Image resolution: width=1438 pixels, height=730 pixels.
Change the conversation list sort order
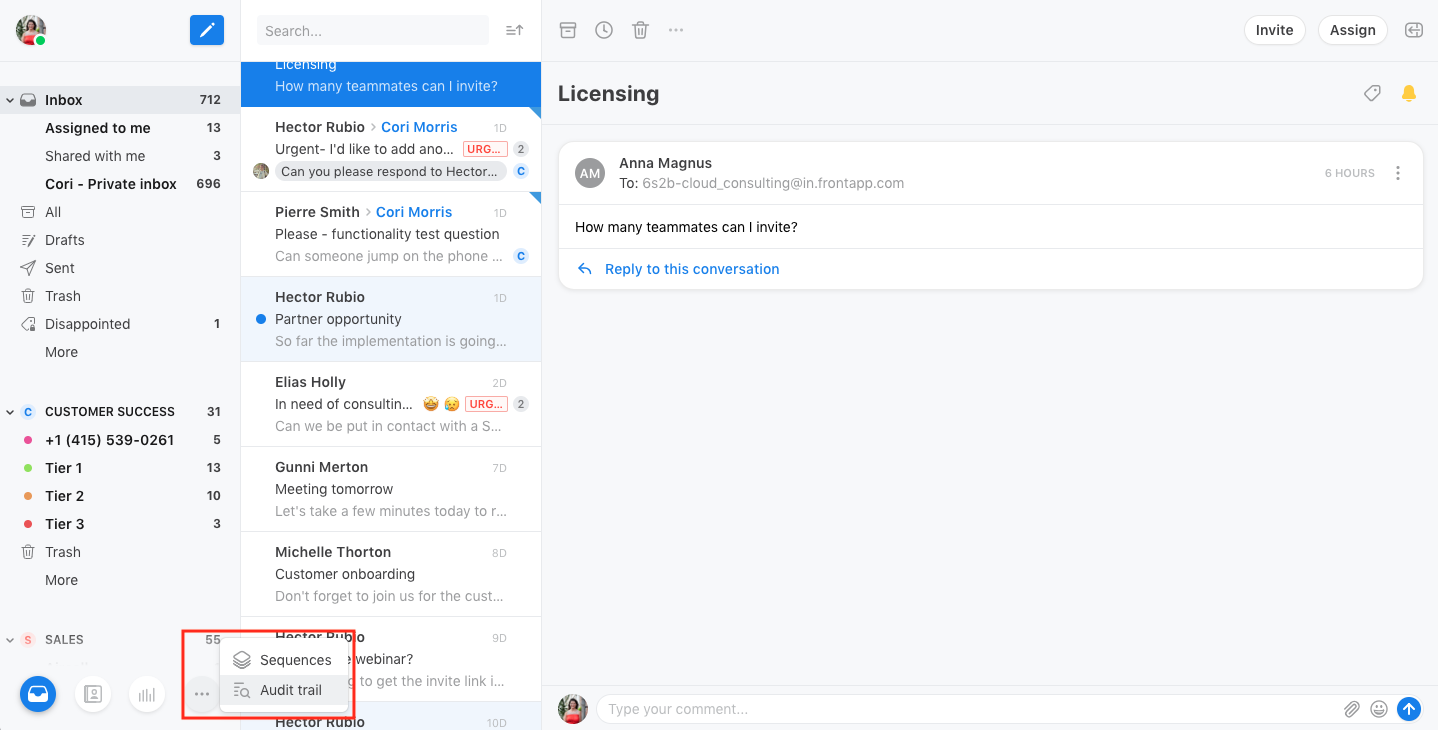[x=515, y=30]
